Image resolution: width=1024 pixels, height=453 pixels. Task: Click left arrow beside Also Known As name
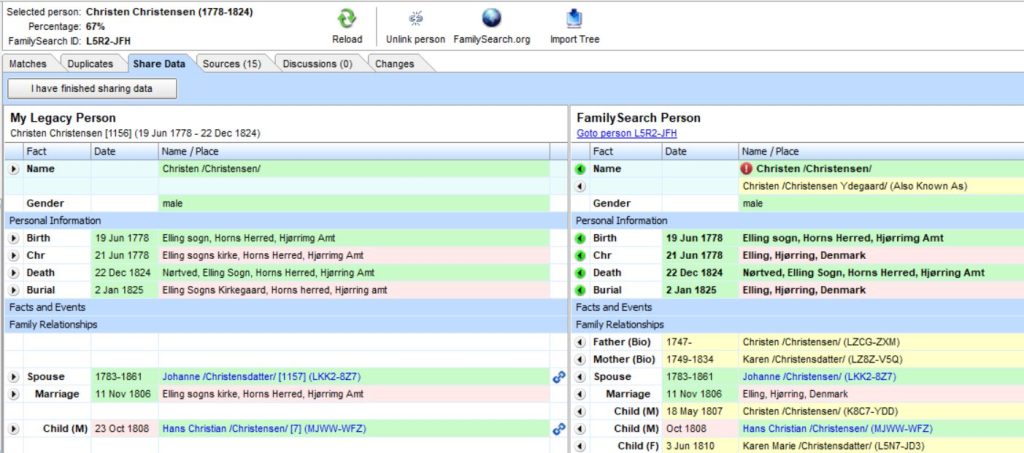click(x=580, y=187)
